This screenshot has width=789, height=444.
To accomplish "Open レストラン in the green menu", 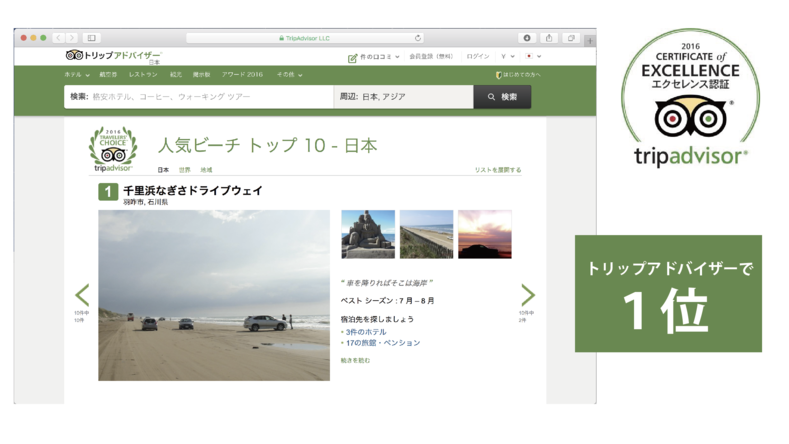I will tap(143, 75).
